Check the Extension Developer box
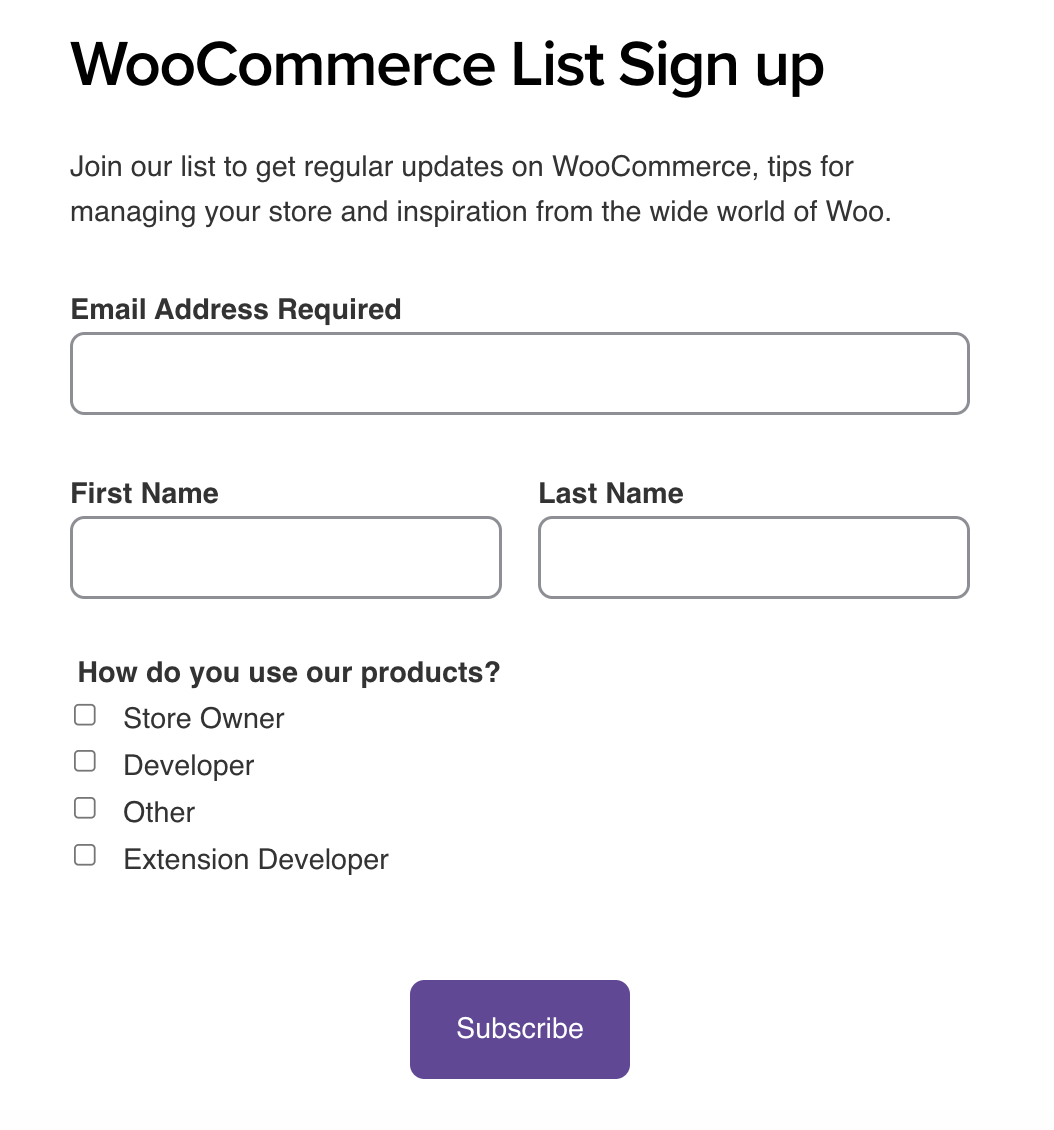The image size is (1054, 1130). pyautogui.click(x=85, y=854)
